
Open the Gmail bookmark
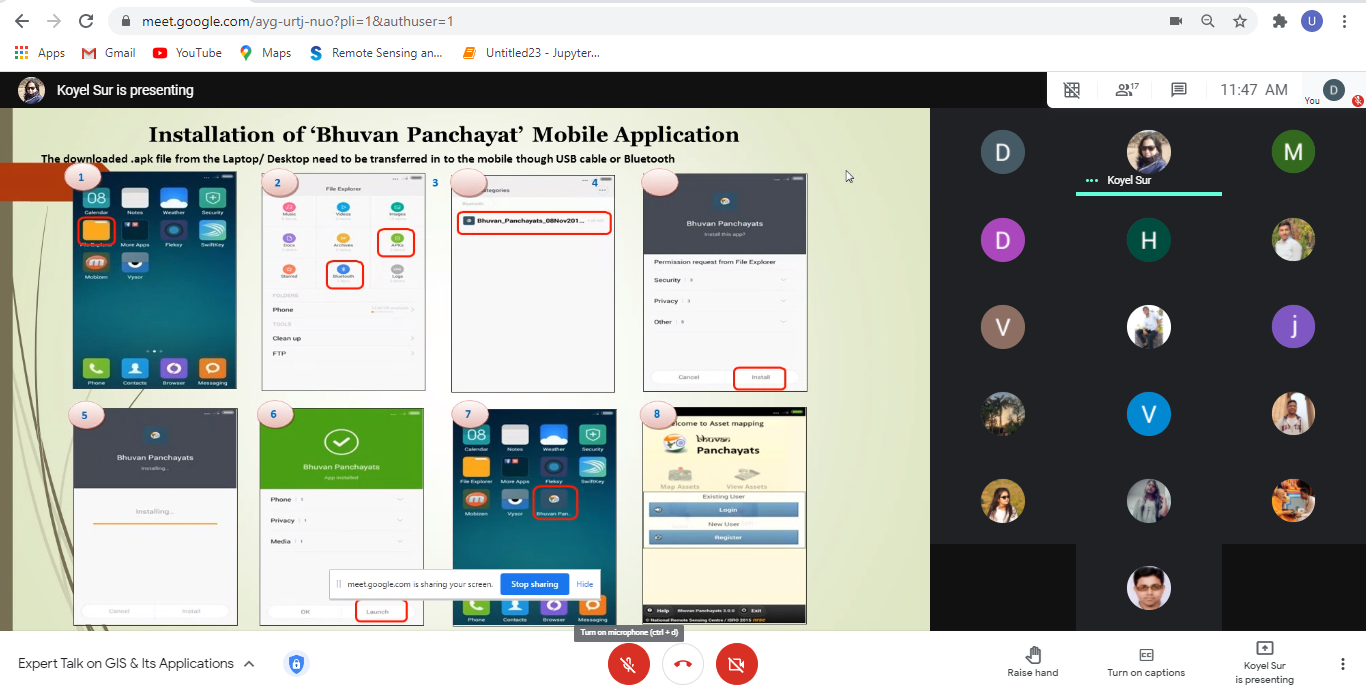coord(108,53)
